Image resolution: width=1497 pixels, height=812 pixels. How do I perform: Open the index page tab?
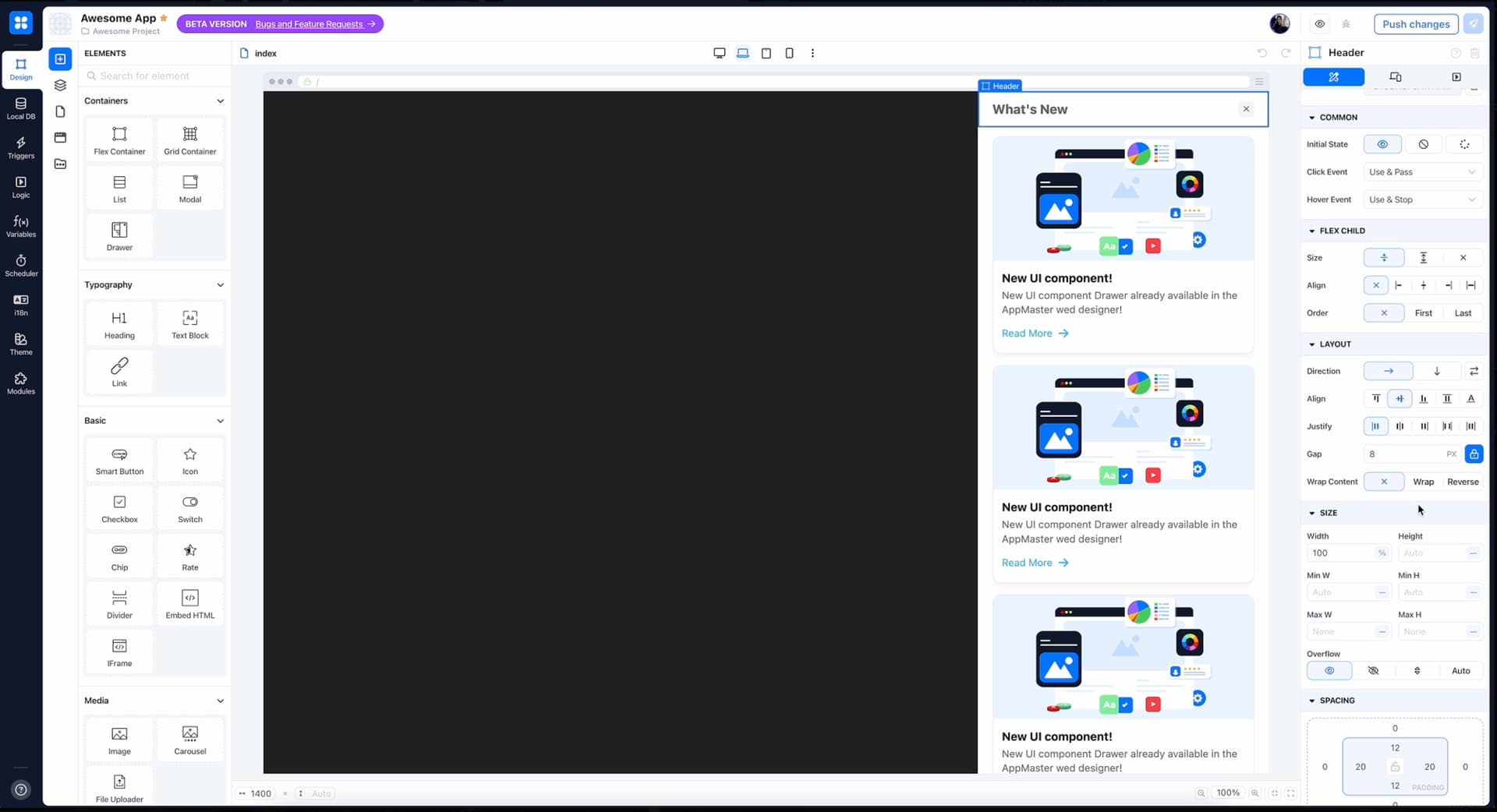click(258, 53)
